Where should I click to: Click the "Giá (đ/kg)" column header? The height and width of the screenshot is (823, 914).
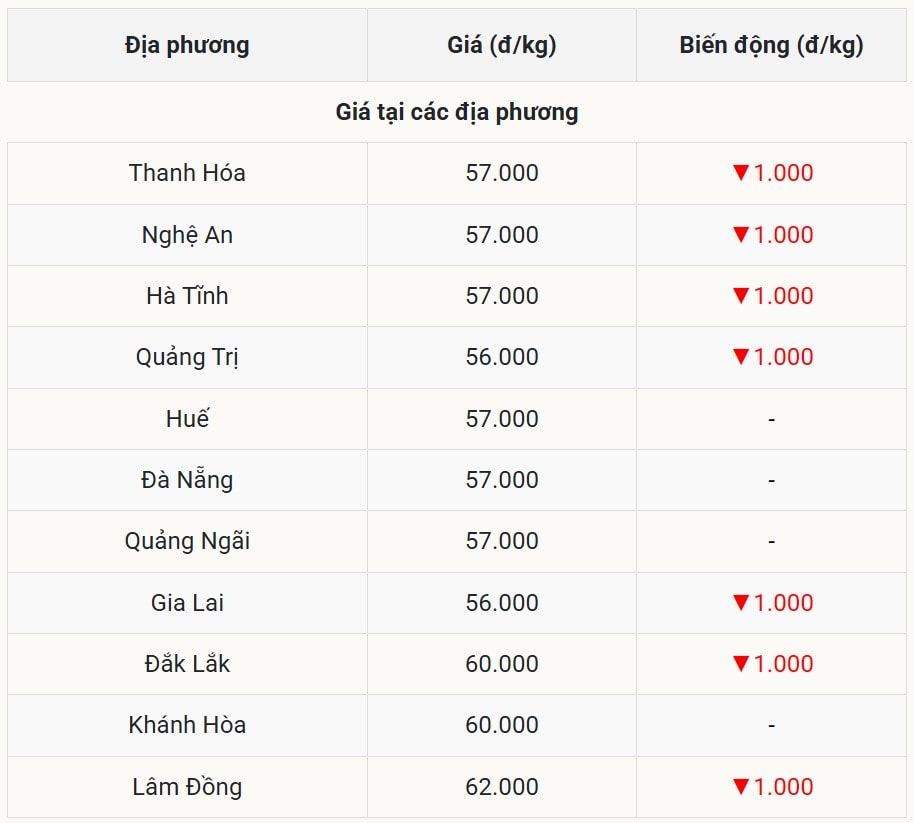502,45
